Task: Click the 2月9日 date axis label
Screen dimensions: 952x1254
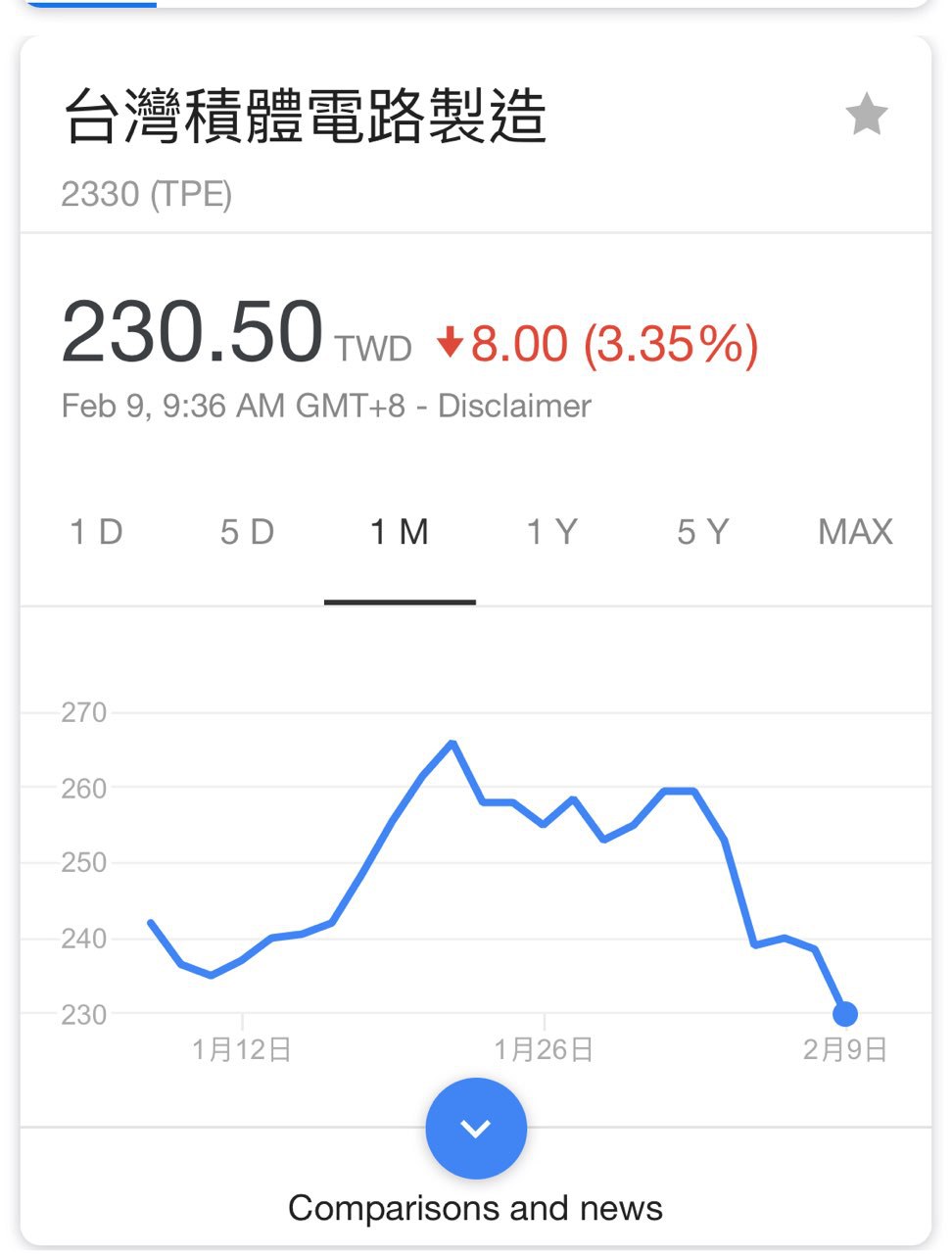Action: point(844,1050)
